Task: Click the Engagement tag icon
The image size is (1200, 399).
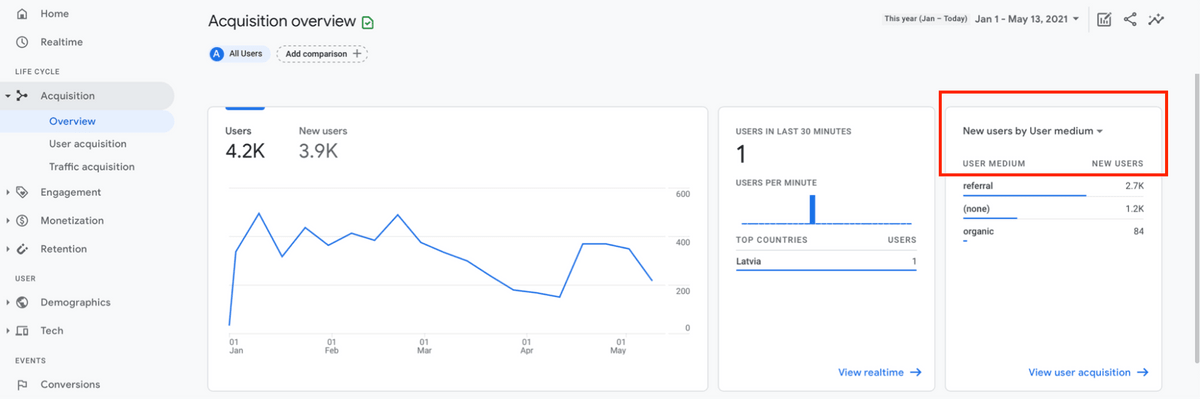Action: [22, 192]
